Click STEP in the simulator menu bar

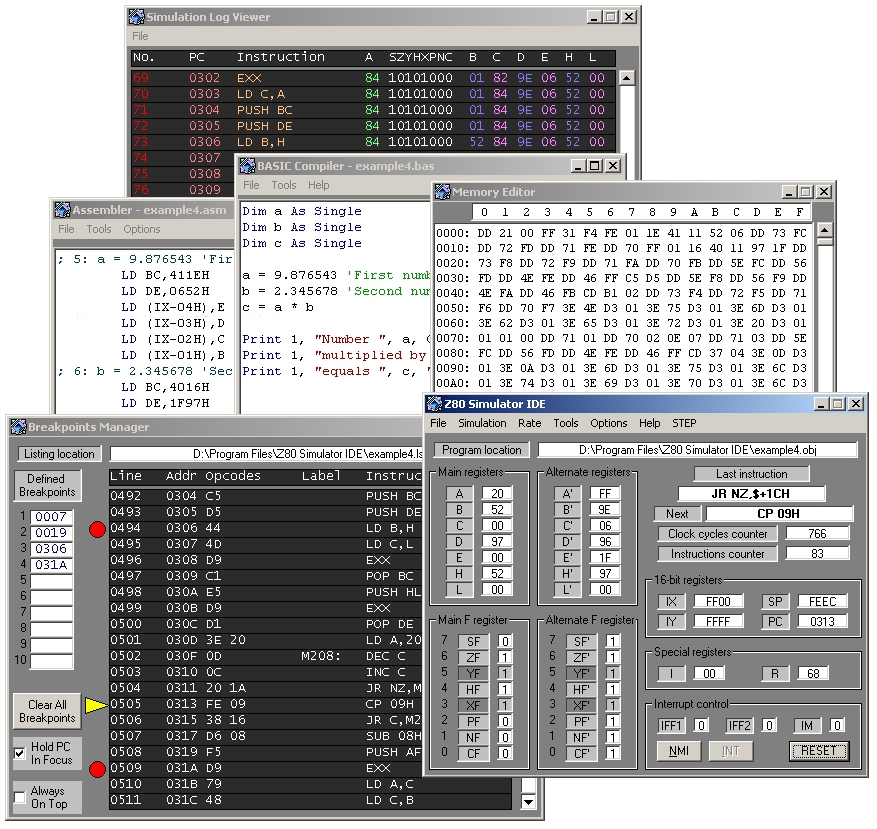[x=684, y=423]
